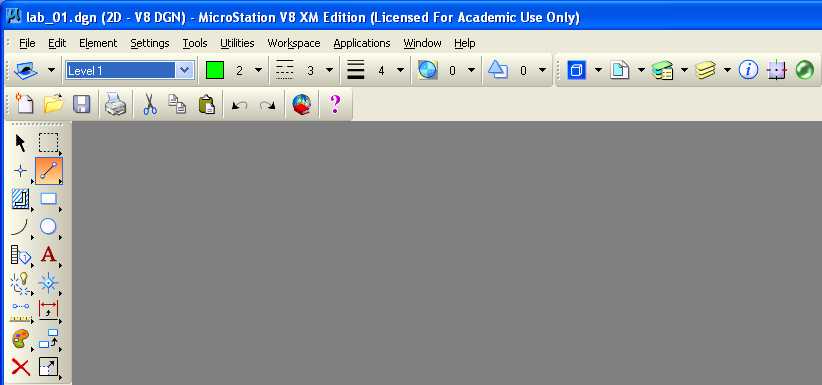Click the line style icon
This screenshot has width=822, height=385.
coord(285,70)
